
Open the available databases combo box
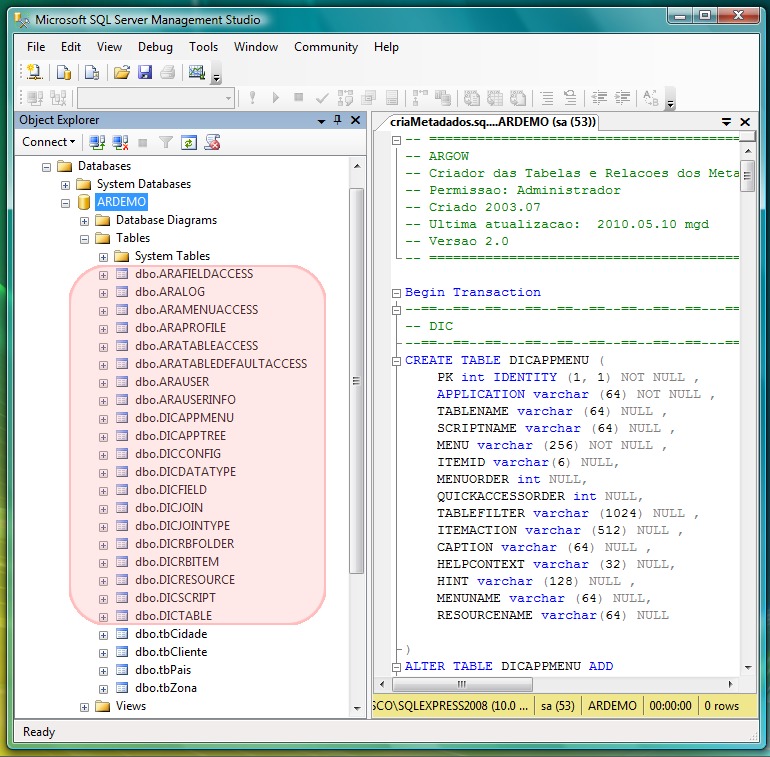(x=156, y=98)
